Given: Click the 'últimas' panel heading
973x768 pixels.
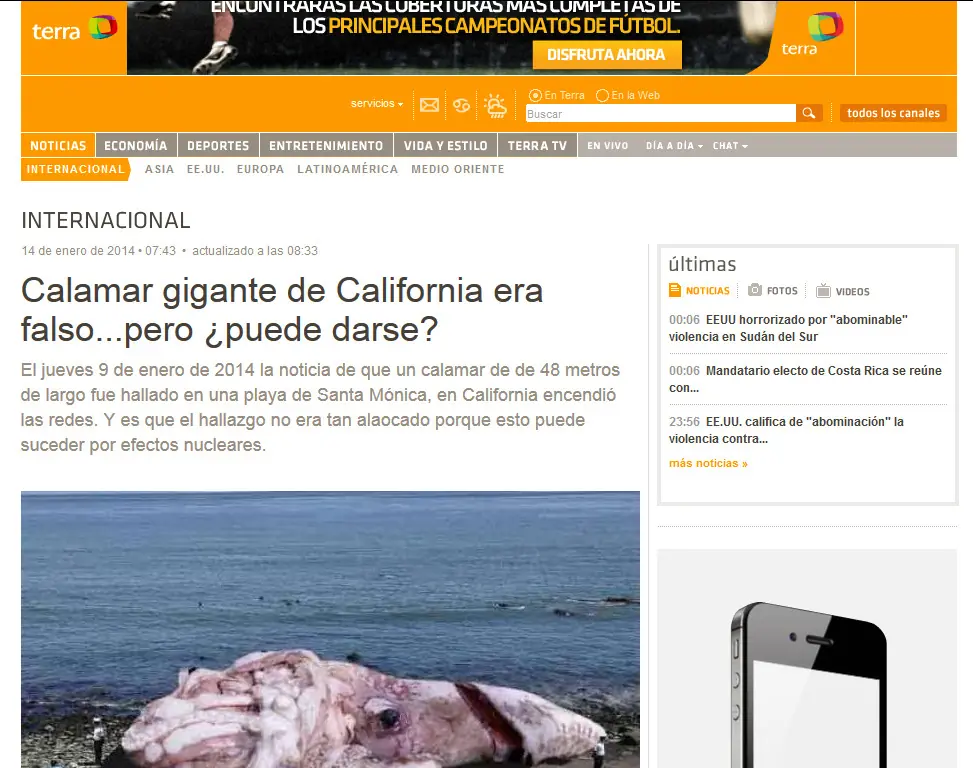Looking at the screenshot, I should click(702, 264).
